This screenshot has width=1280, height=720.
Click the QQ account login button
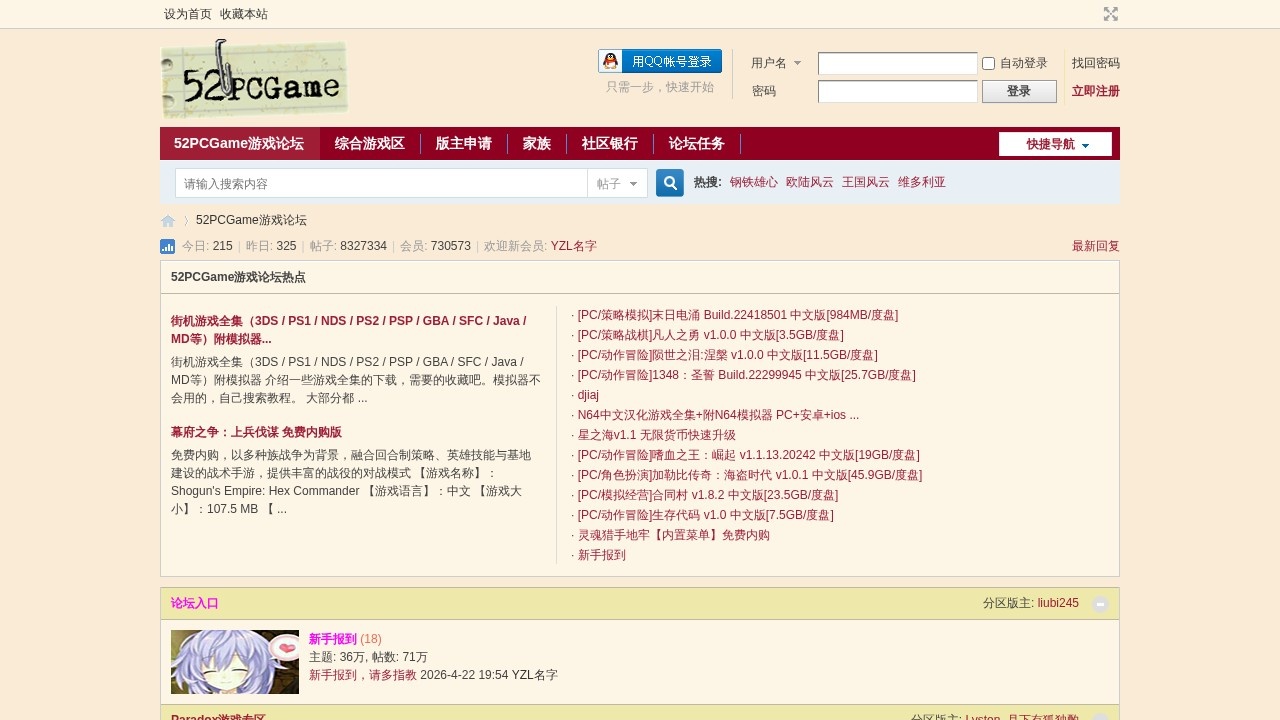click(x=660, y=61)
